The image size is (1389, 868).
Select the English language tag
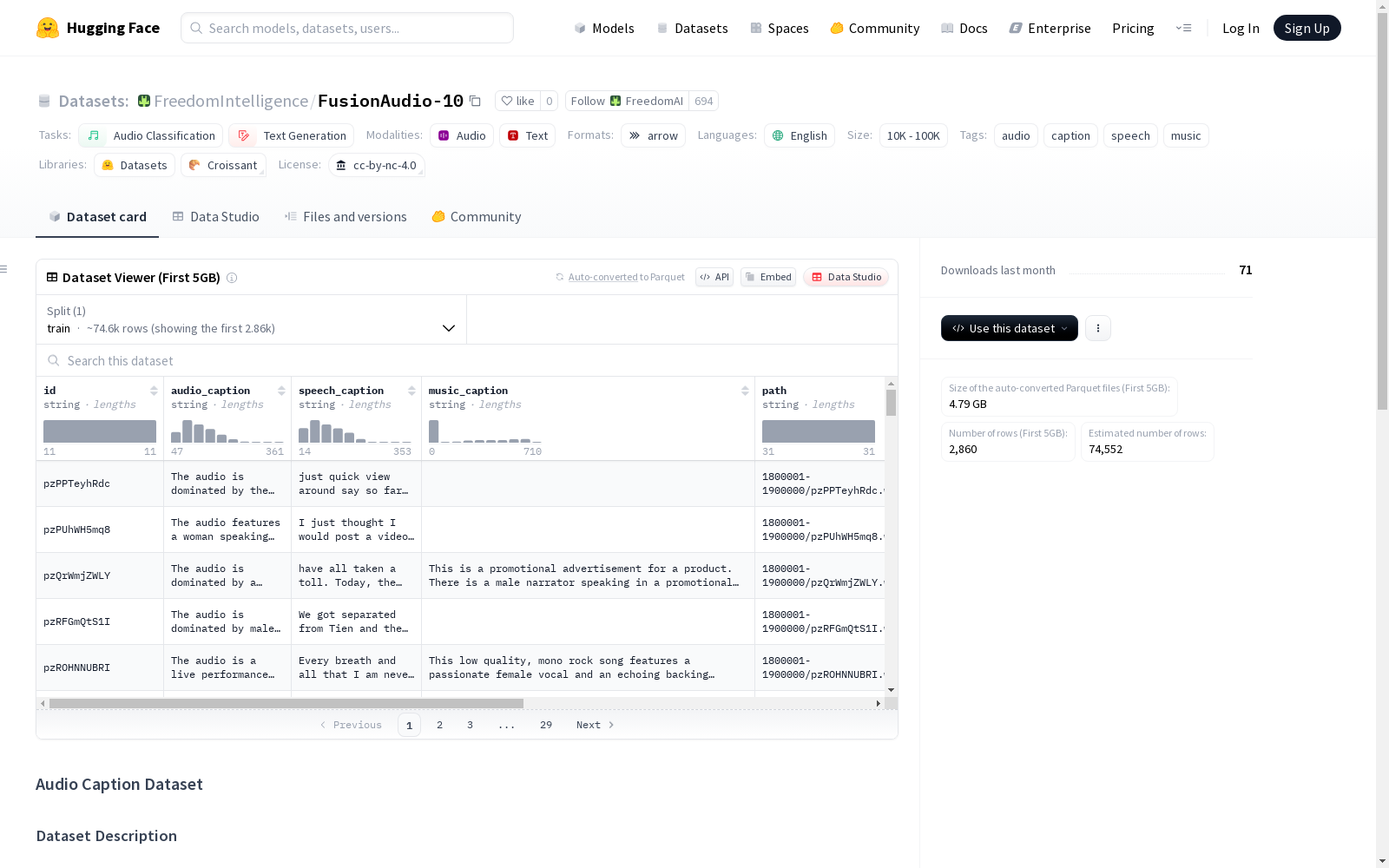(800, 135)
